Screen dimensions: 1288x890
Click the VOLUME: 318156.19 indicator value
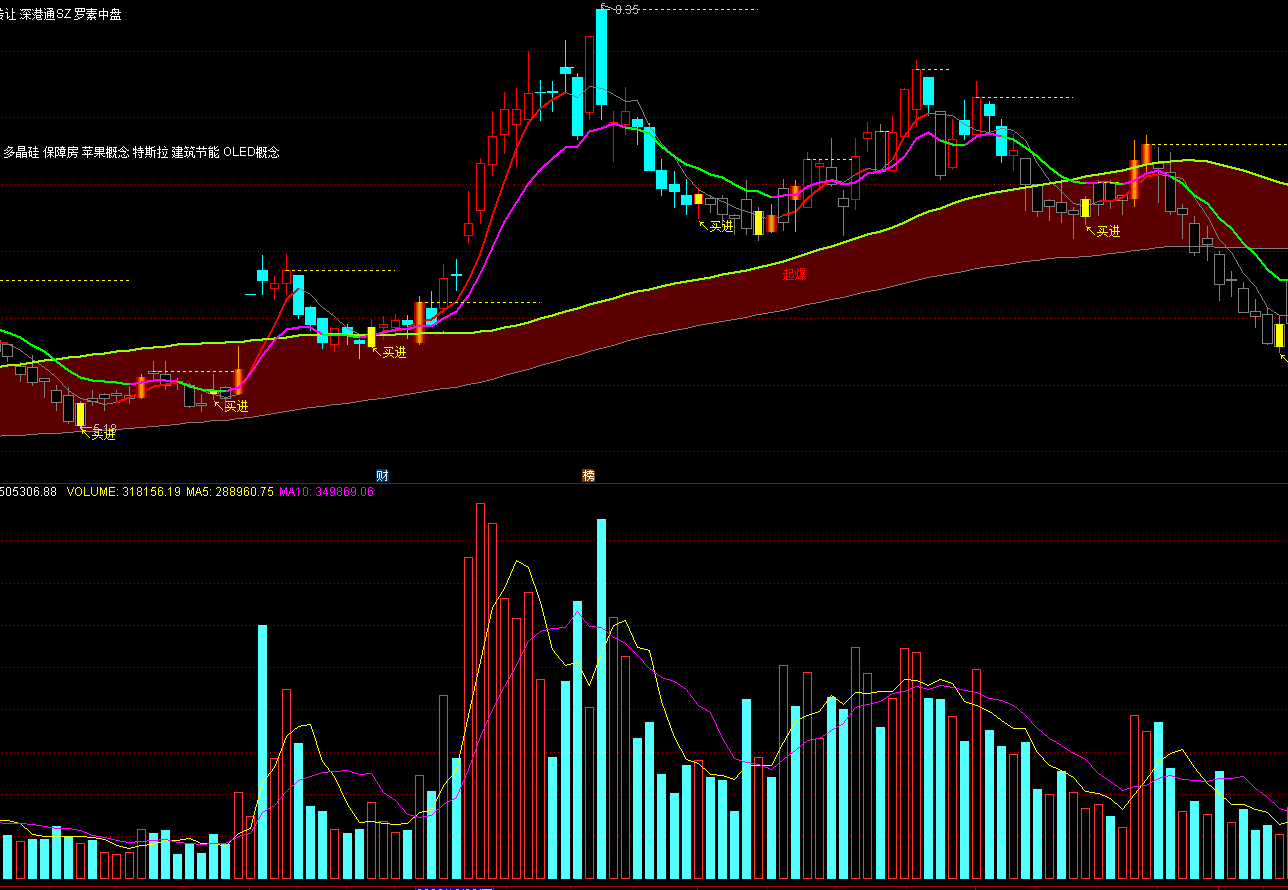124,492
